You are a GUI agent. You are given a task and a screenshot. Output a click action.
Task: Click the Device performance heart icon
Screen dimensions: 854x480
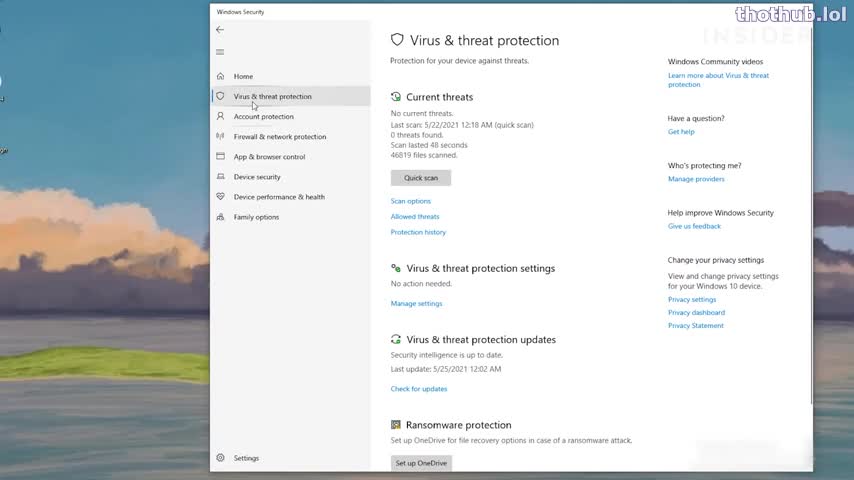click(221, 197)
